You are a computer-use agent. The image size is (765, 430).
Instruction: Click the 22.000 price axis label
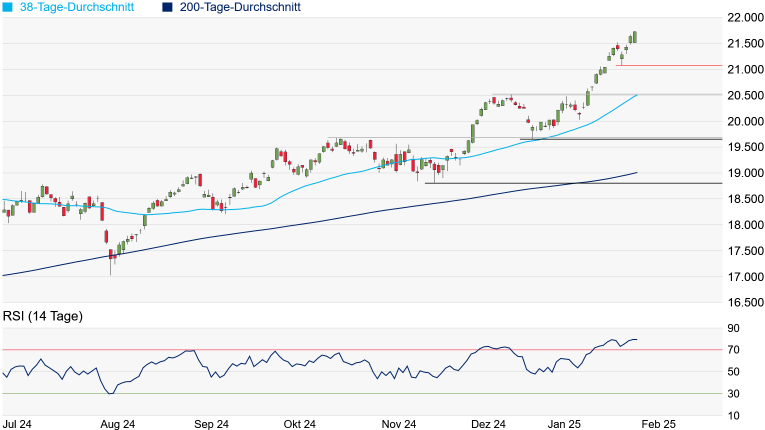744,18
